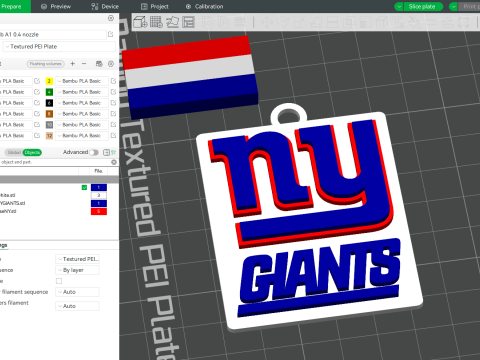
Task: Click the Arrange all objects icon
Action: coord(188,22)
